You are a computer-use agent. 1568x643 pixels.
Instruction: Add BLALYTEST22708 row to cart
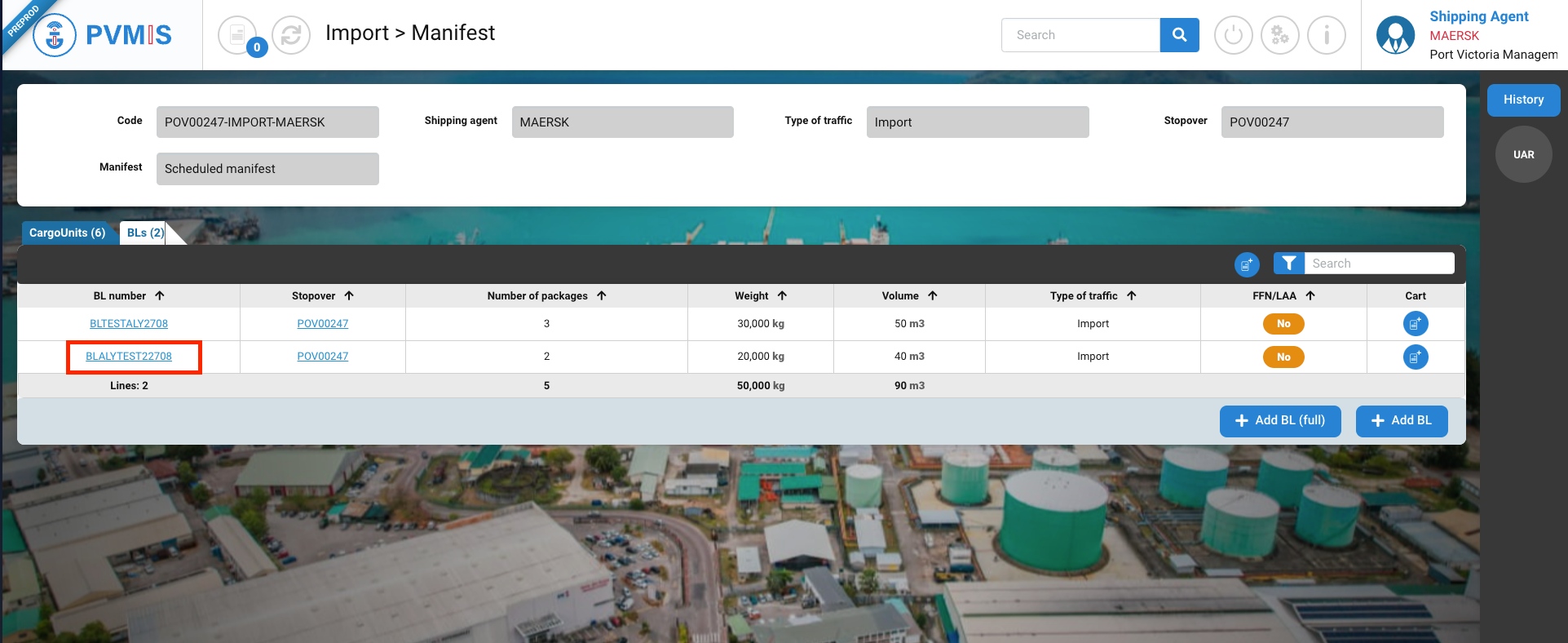pos(1415,357)
